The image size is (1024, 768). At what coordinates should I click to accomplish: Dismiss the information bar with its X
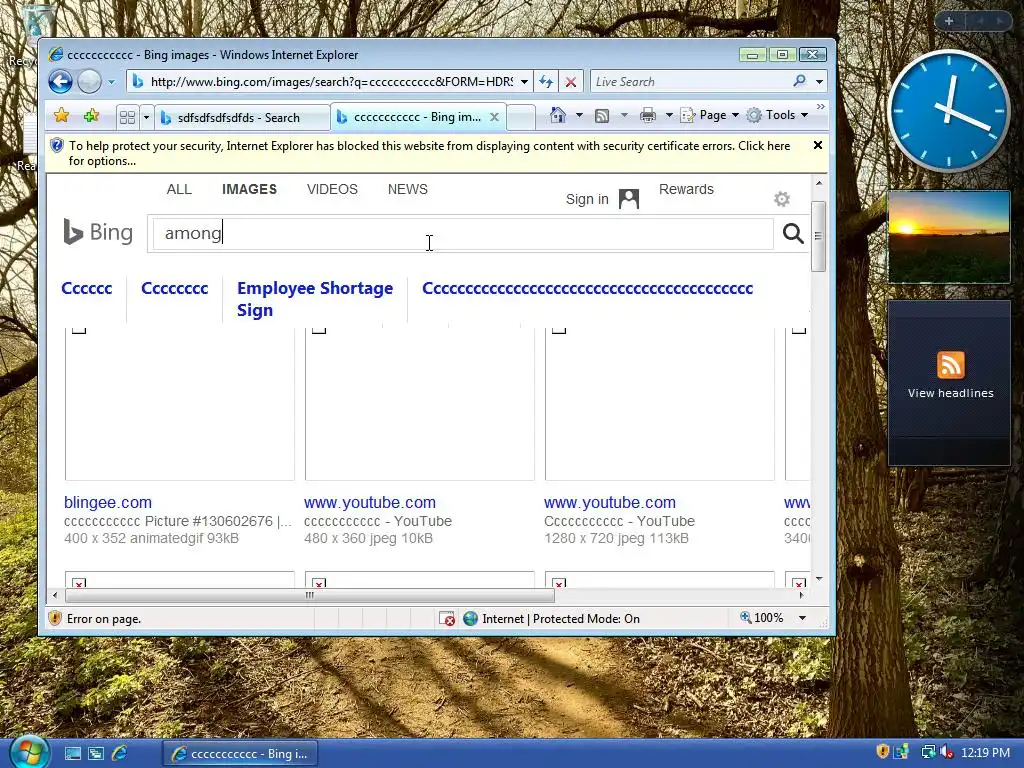pyautogui.click(x=818, y=145)
